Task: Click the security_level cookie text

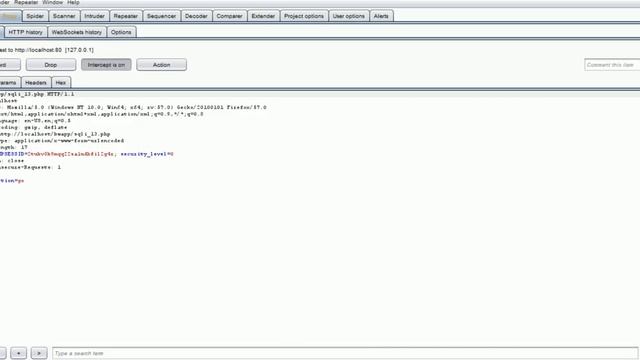Action: coord(147,154)
